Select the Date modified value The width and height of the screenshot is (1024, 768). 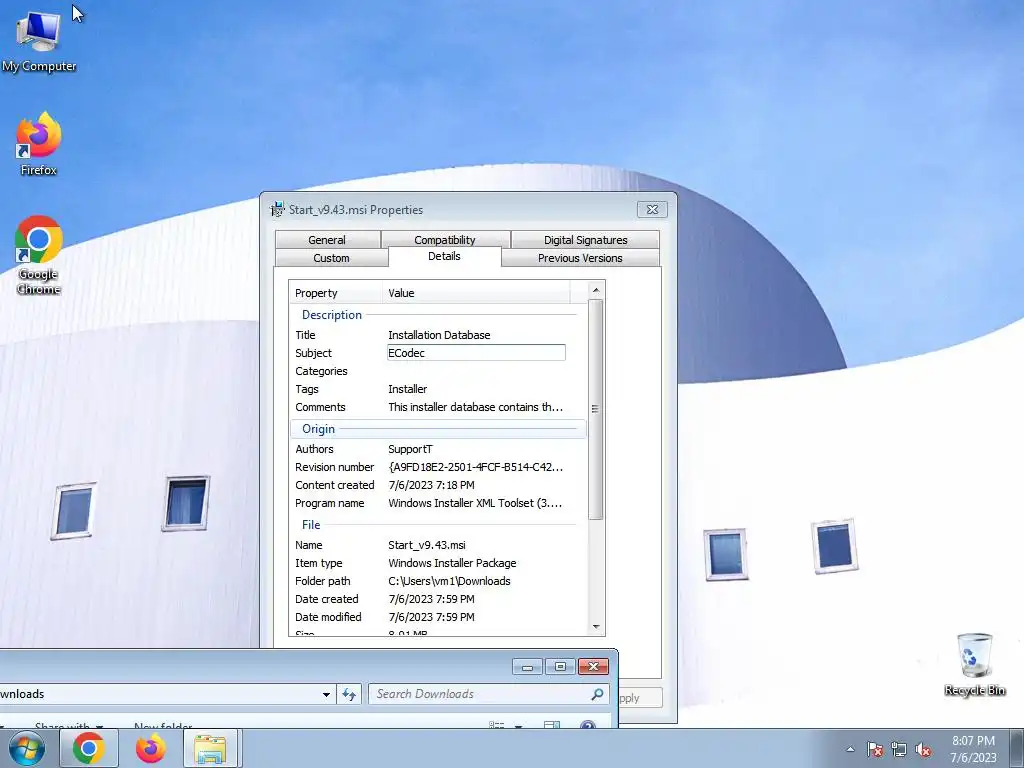[x=431, y=617]
